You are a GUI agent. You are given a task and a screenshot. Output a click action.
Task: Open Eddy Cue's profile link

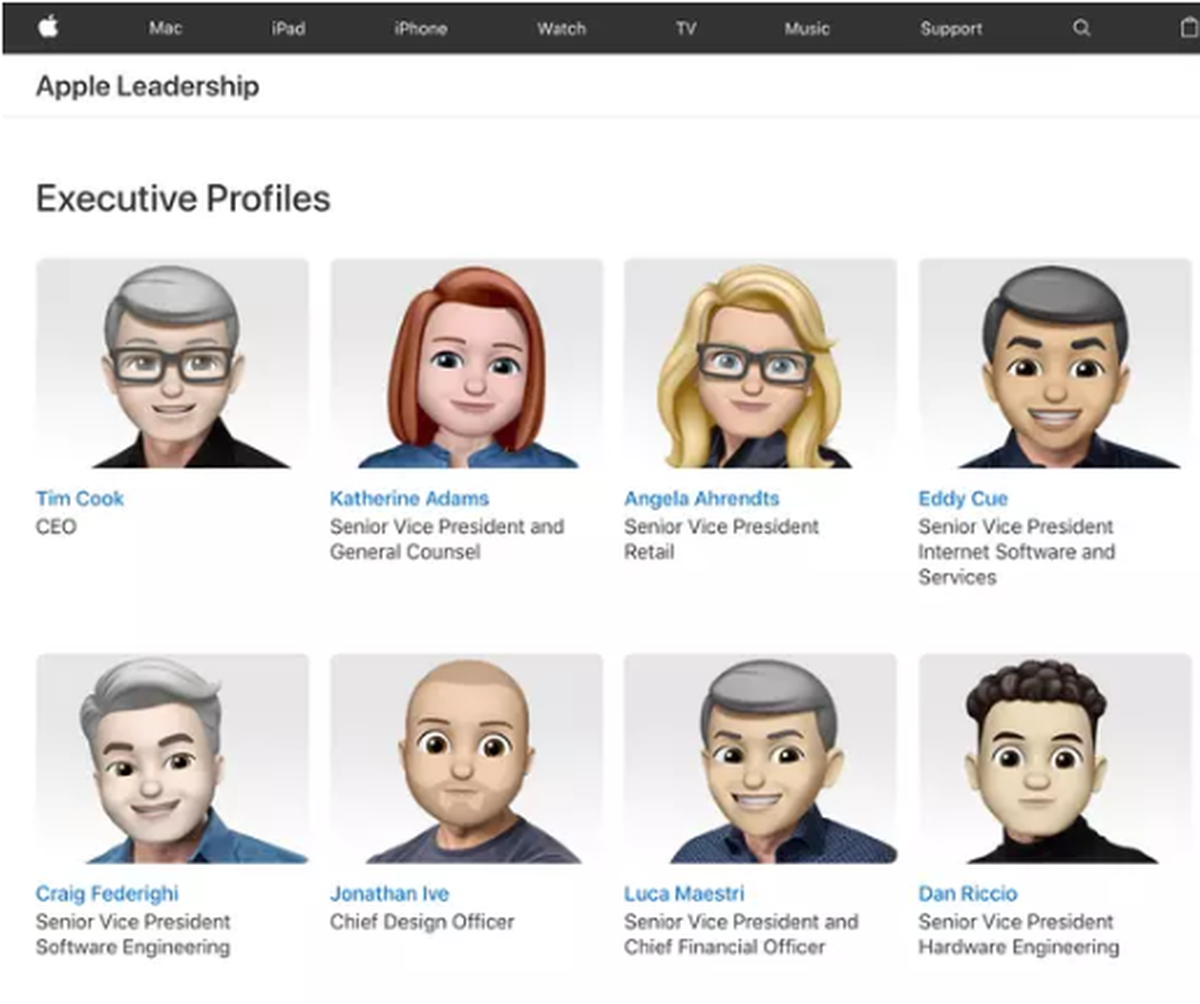[x=963, y=498]
